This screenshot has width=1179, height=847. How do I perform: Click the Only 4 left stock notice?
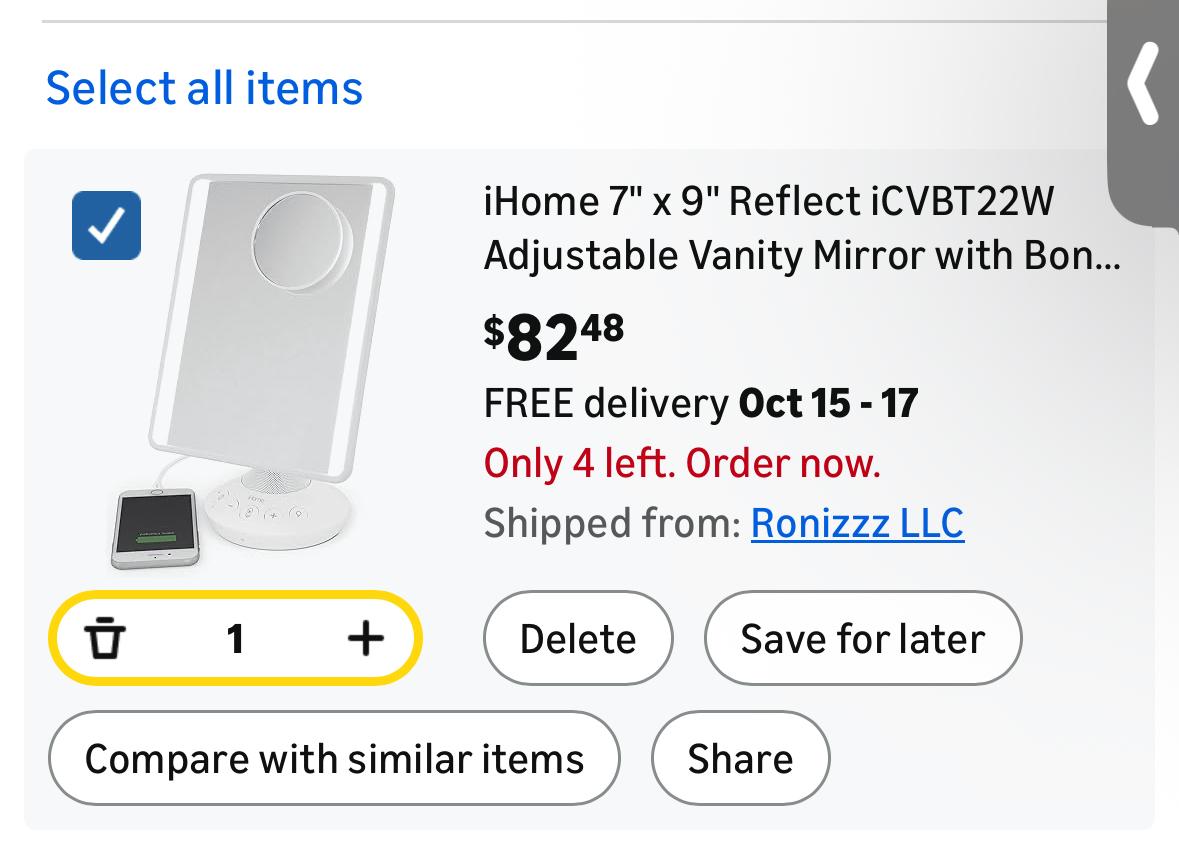coord(682,463)
